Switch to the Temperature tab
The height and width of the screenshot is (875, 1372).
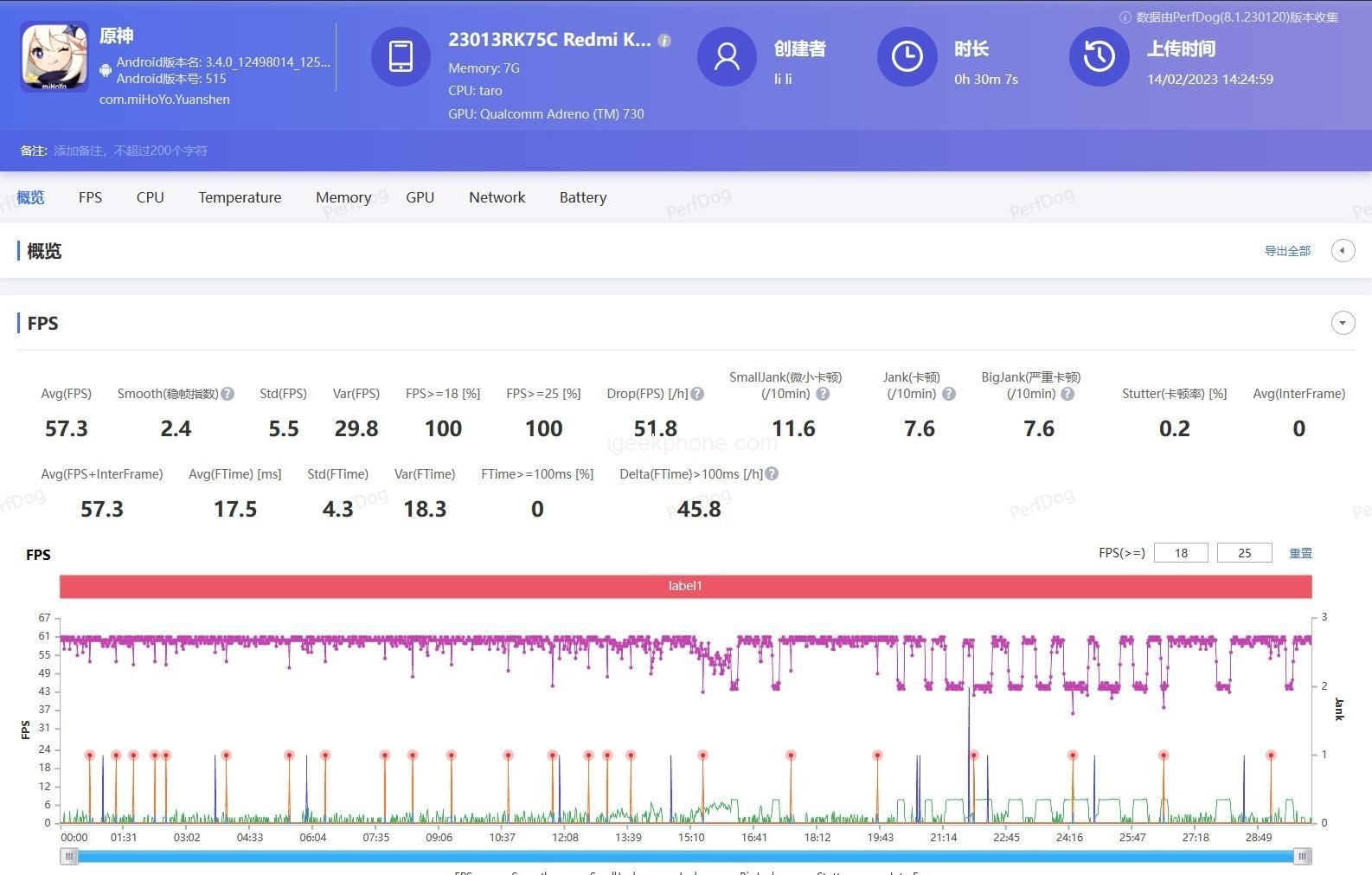click(240, 197)
